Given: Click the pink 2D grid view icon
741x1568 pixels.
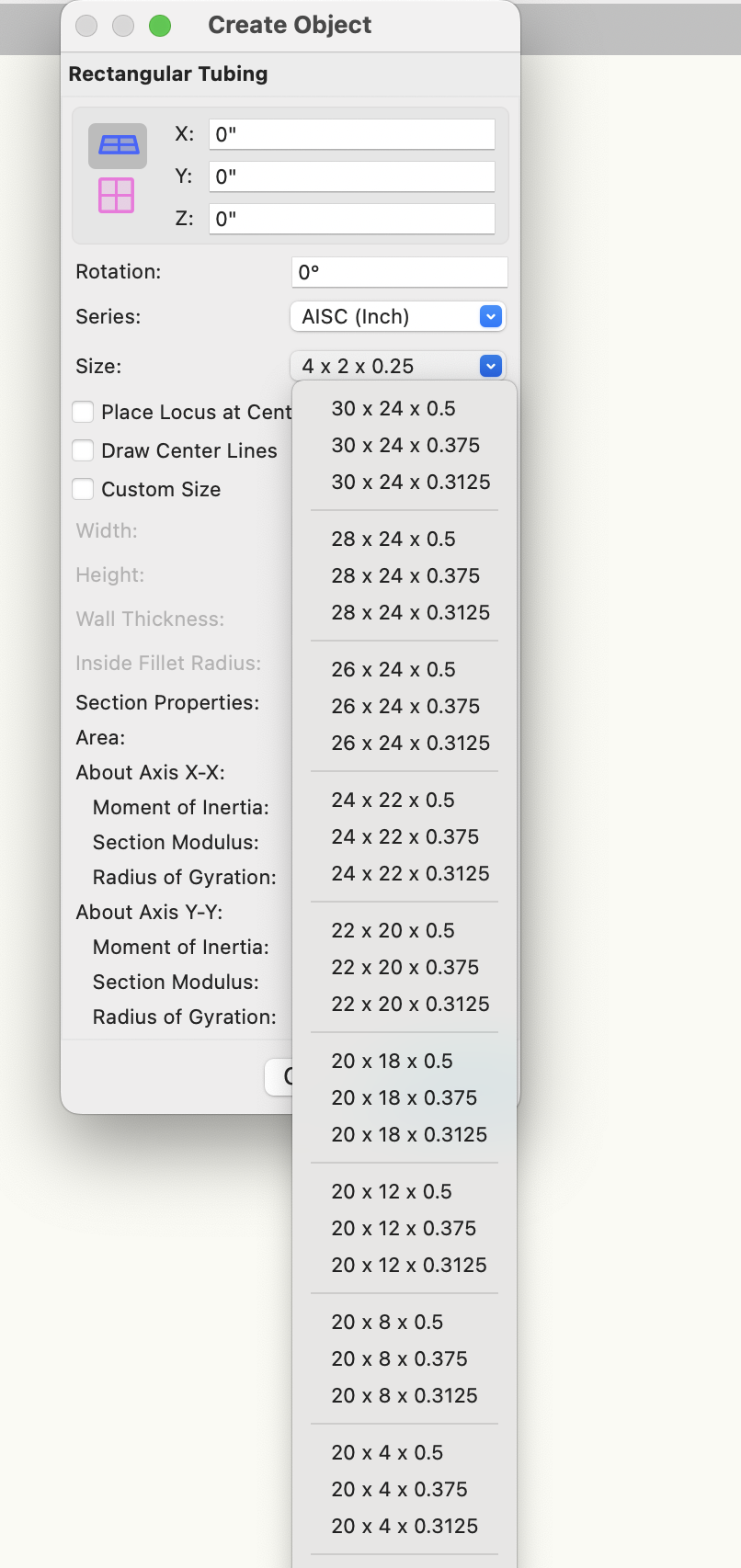Looking at the screenshot, I should point(117,195).
